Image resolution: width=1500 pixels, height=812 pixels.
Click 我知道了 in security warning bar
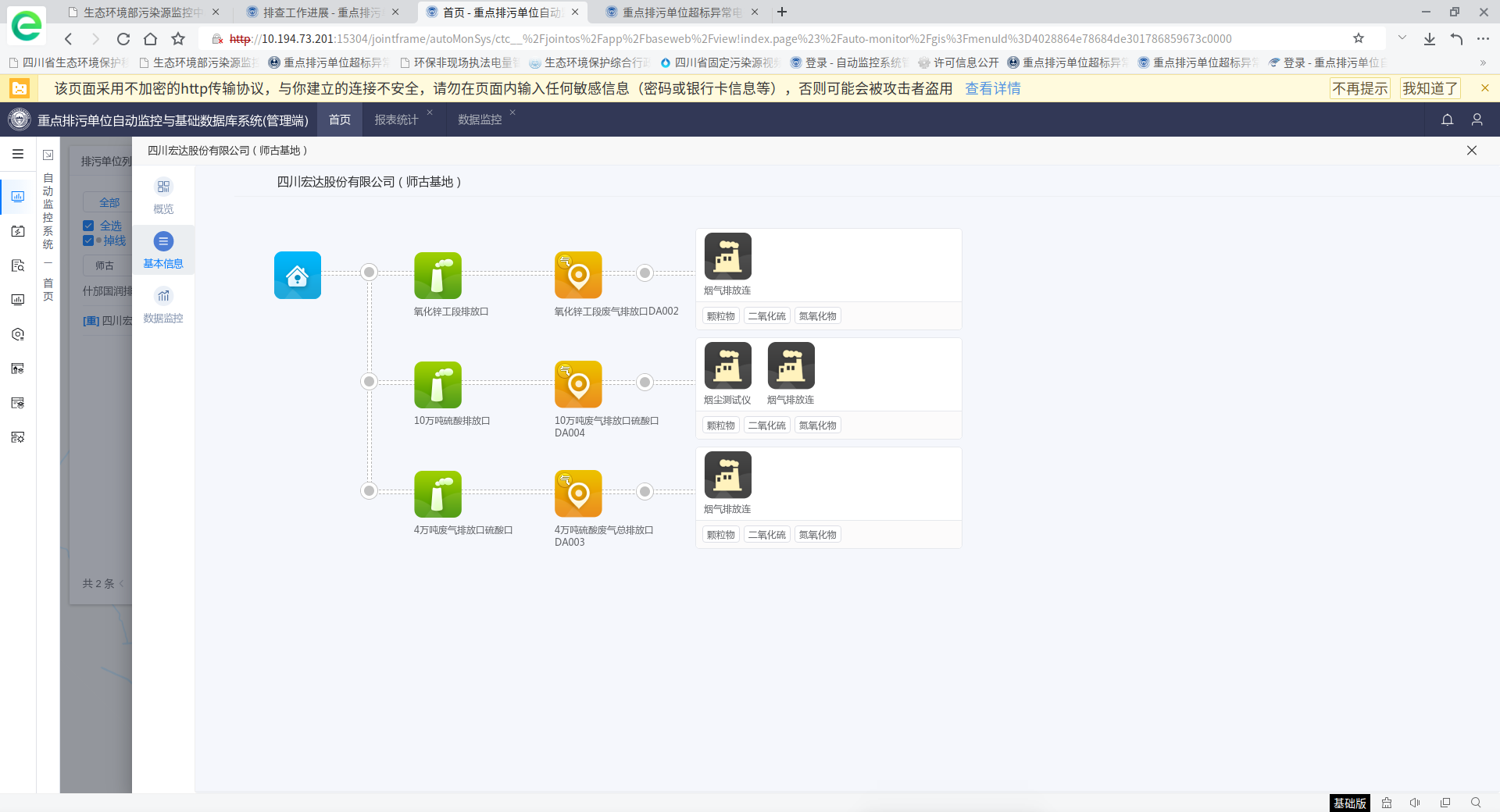(1430, 88)
